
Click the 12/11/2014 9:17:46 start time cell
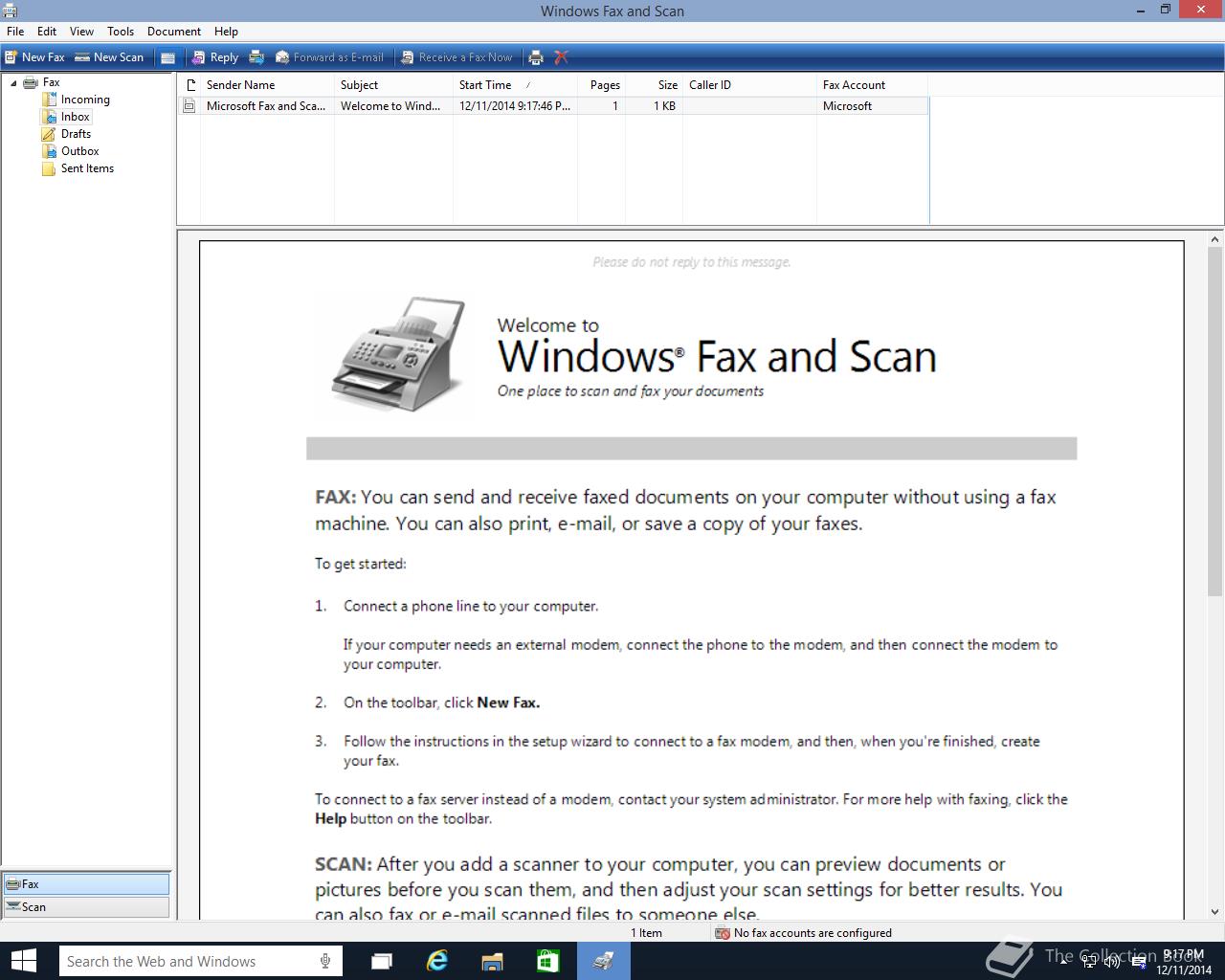(515, 106)
